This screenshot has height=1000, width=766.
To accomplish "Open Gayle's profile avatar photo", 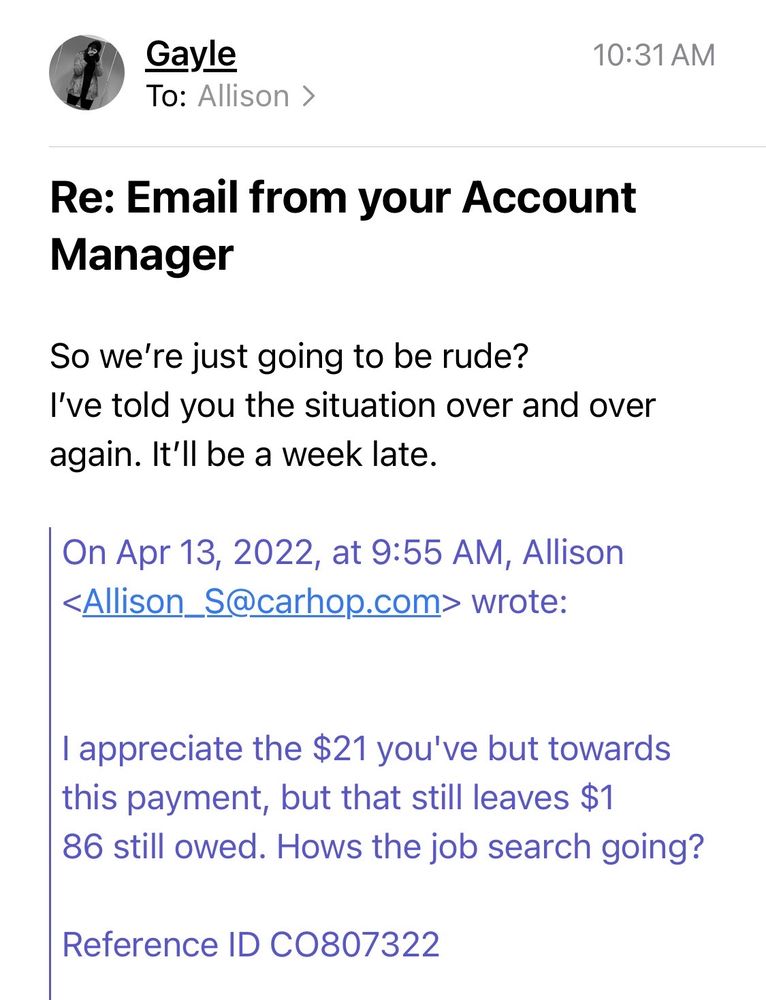I will pos(87,73).
